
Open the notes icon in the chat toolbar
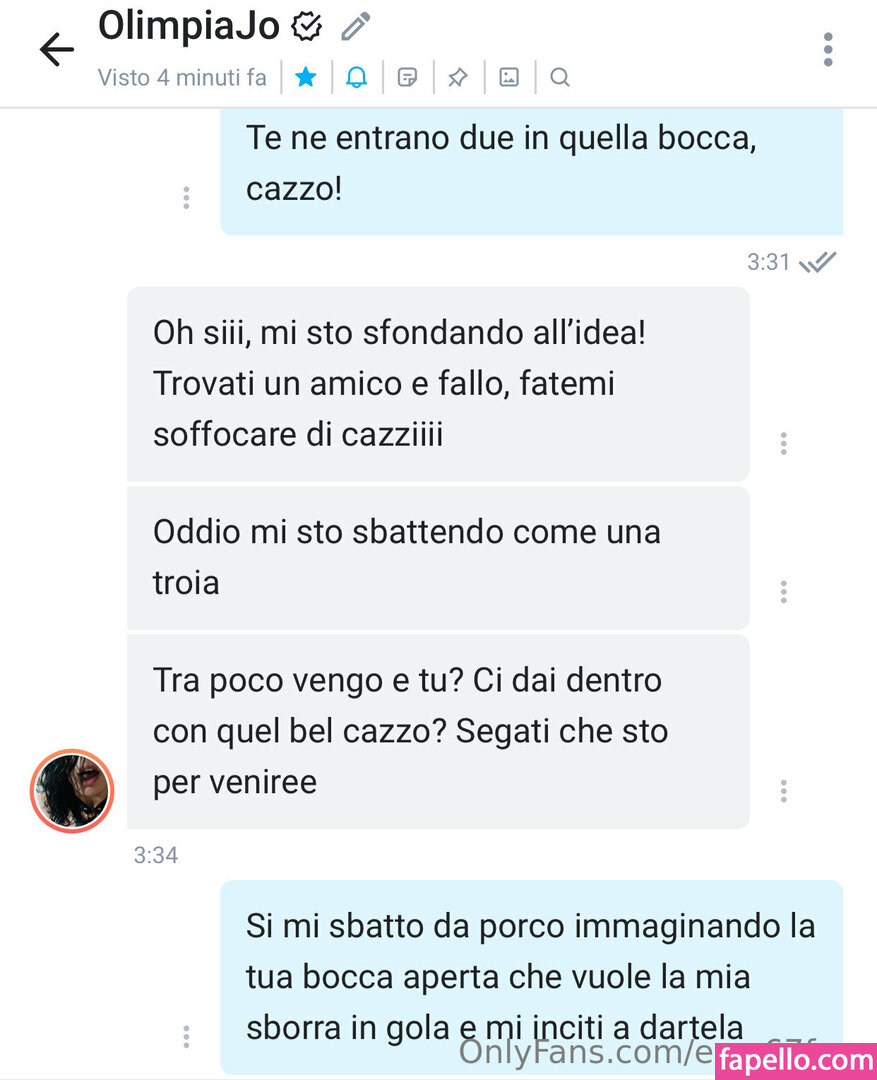(407, 77)
